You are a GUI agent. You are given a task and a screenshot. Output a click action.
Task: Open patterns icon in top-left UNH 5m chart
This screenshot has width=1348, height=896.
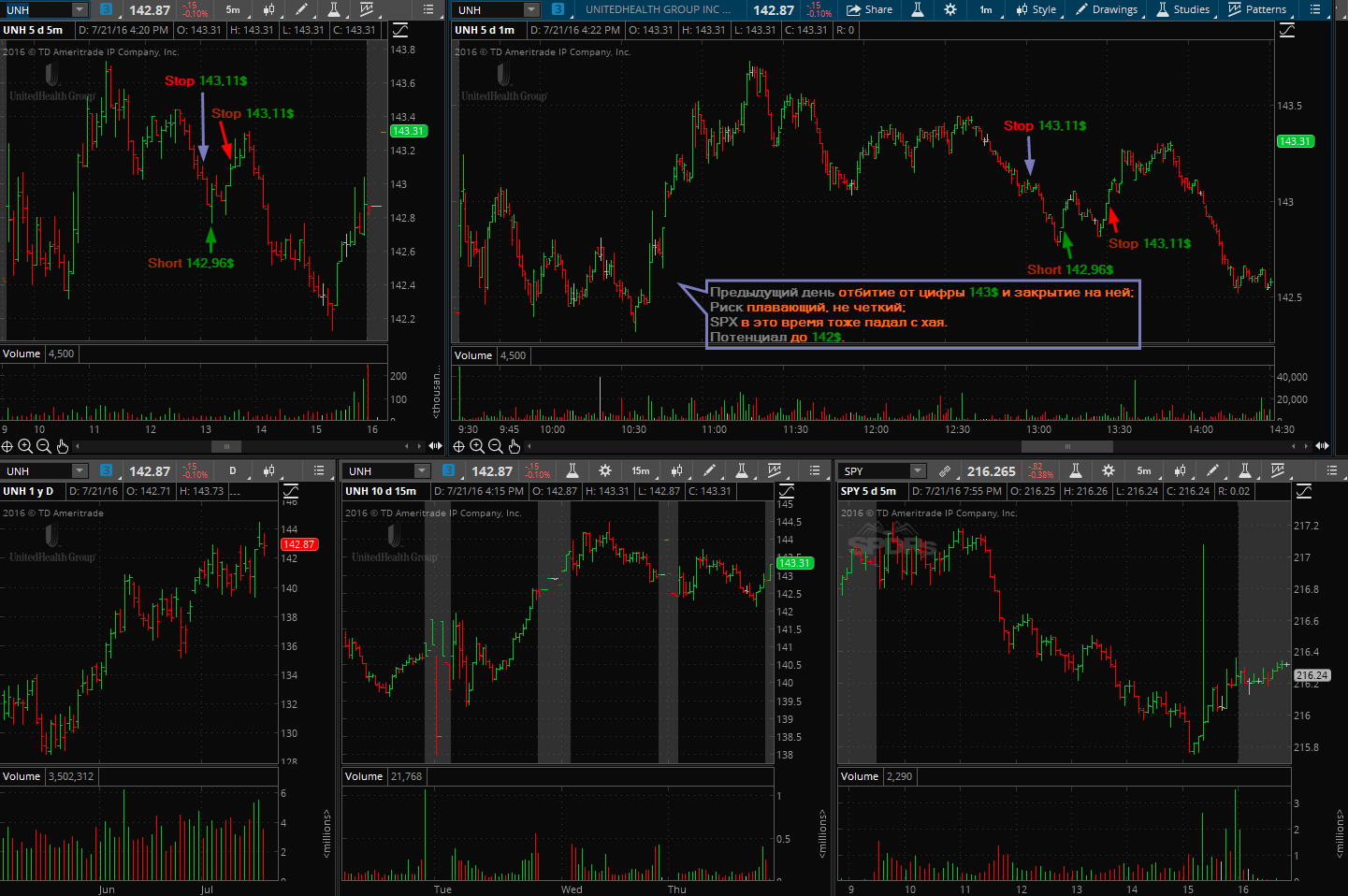click(367, 9)
